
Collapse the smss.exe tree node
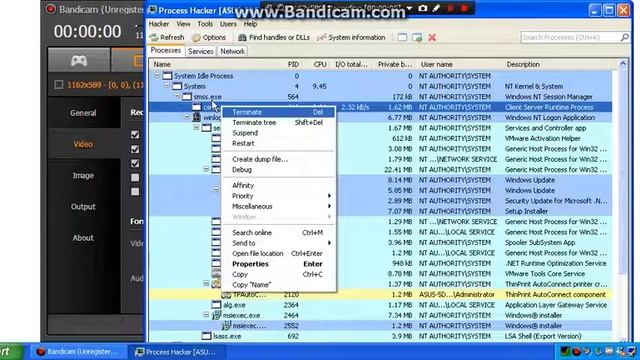pos(177,96)
